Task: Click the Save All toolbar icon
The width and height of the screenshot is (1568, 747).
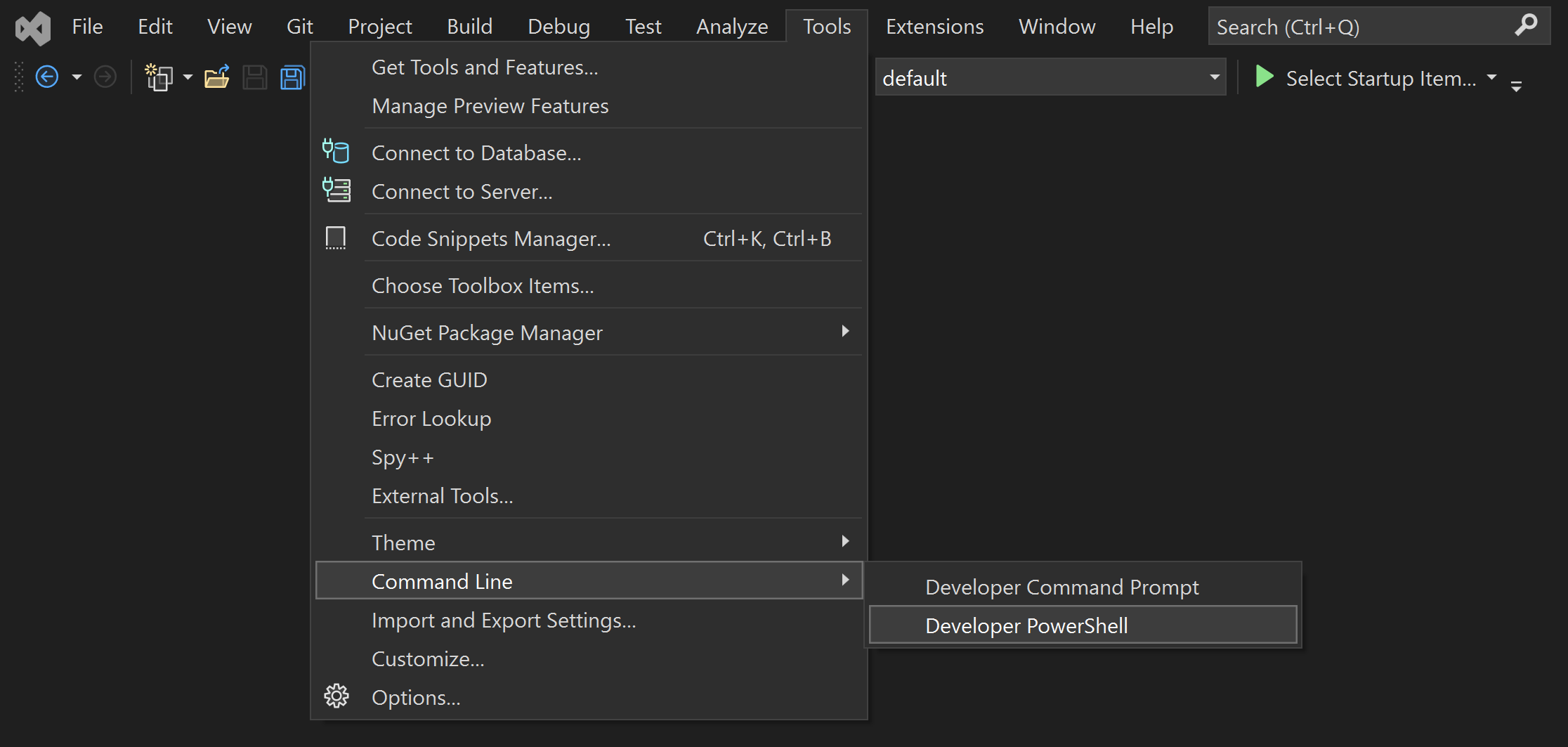Action: click(x=292, y=77)
